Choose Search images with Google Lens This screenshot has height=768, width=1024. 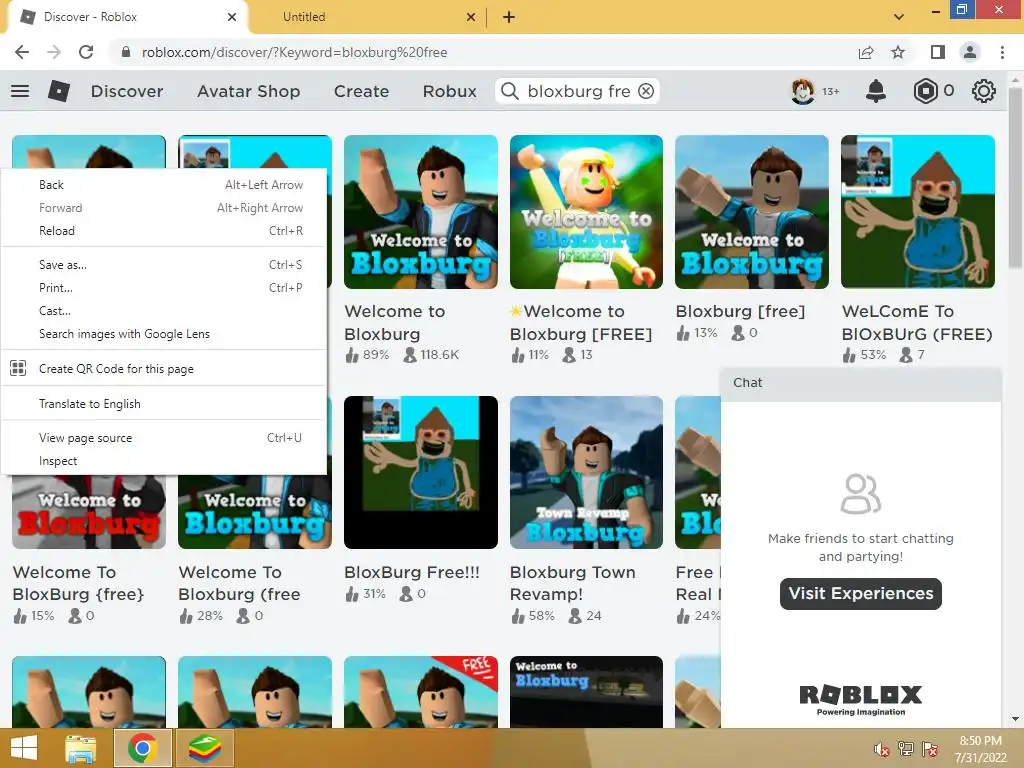(164, 334)
